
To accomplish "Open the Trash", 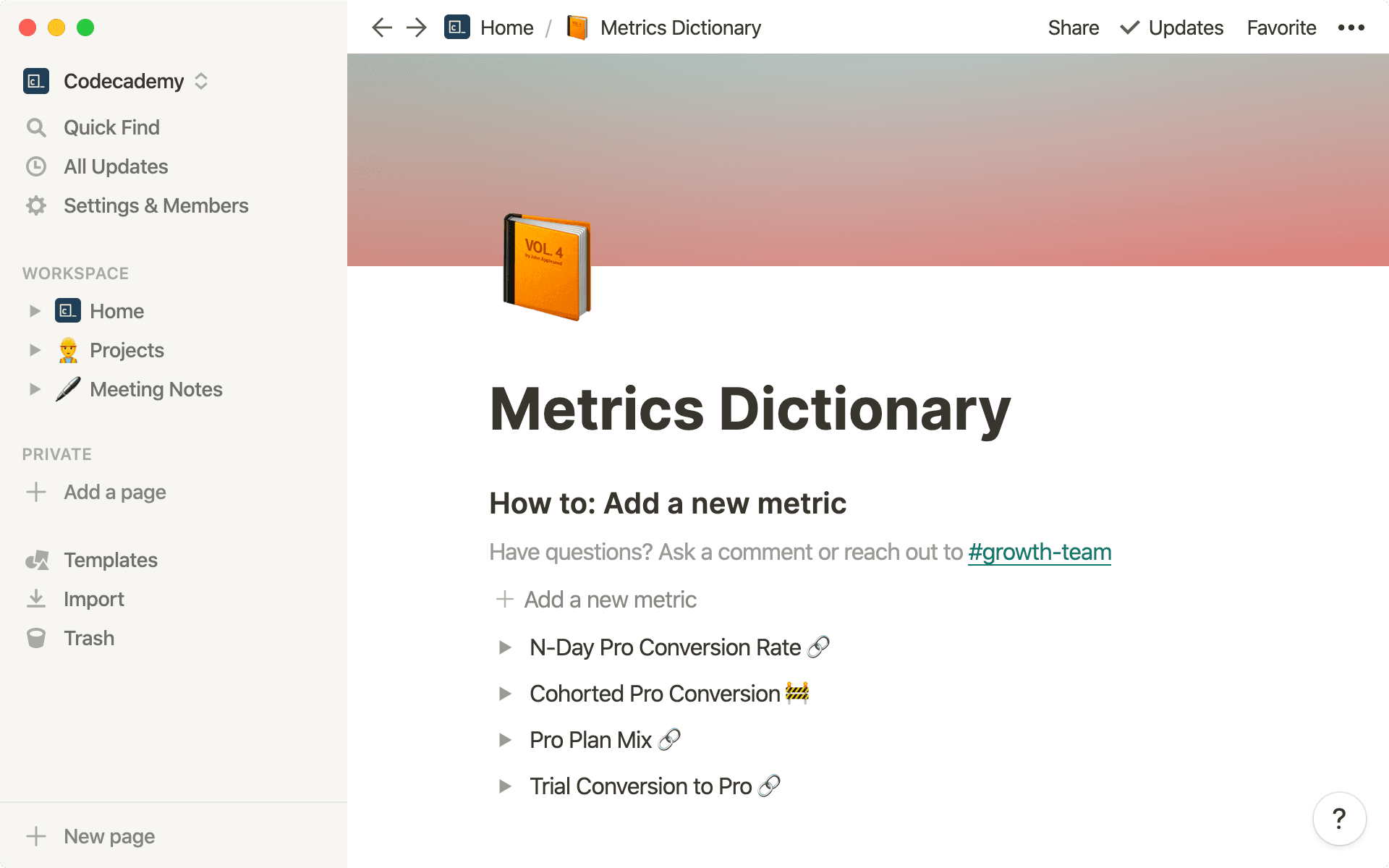I will (88, 638).
